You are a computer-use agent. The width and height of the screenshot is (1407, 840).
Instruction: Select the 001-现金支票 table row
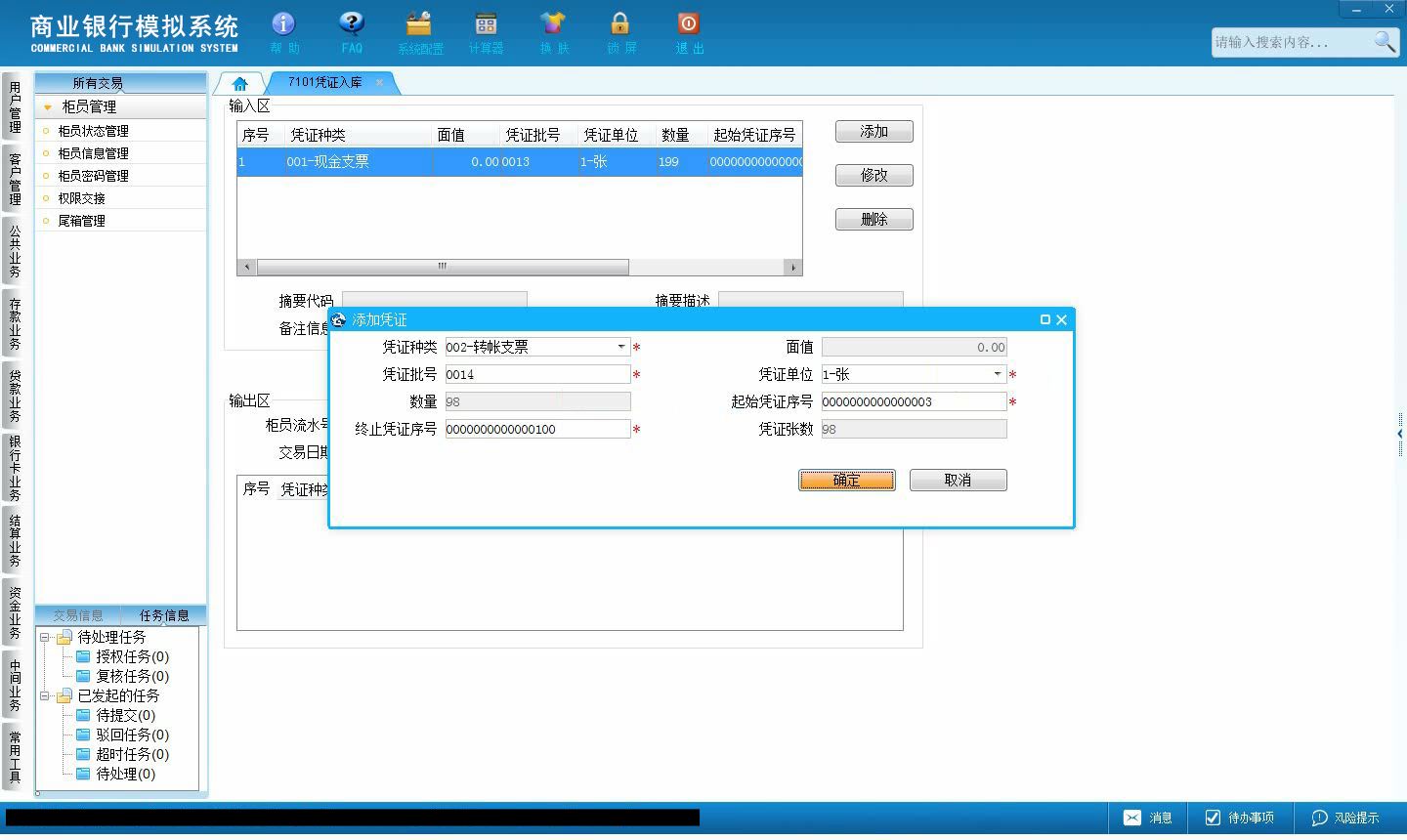click(520, 162)
